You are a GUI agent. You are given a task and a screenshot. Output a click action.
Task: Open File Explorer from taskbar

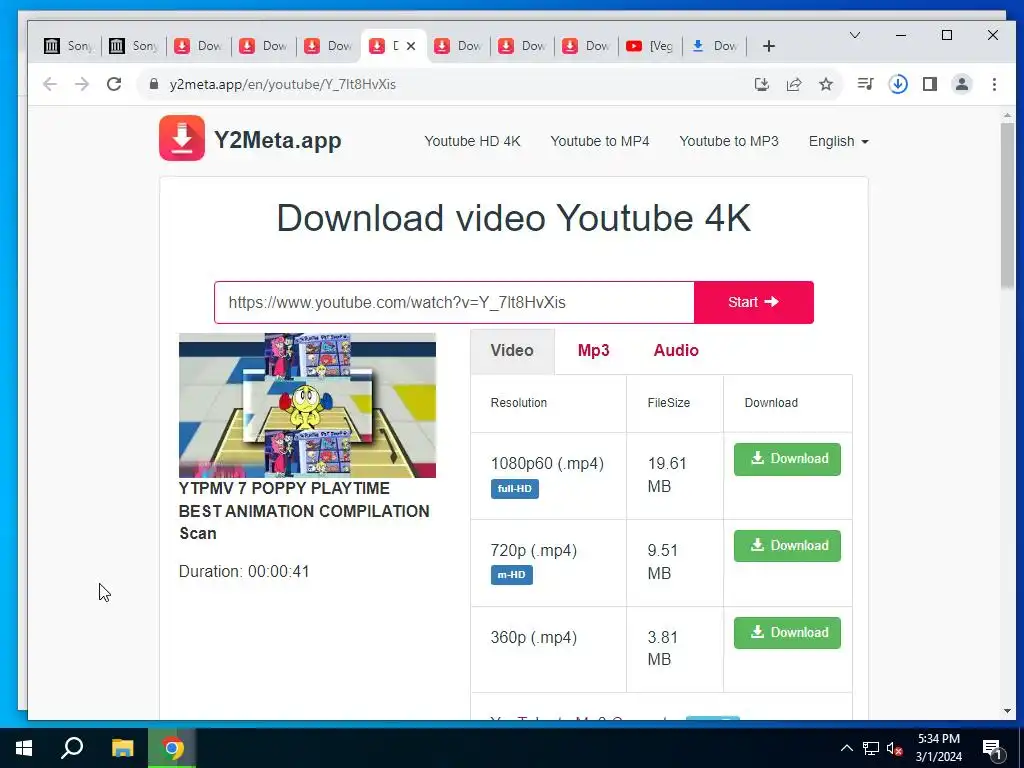(x=122, y=748)
